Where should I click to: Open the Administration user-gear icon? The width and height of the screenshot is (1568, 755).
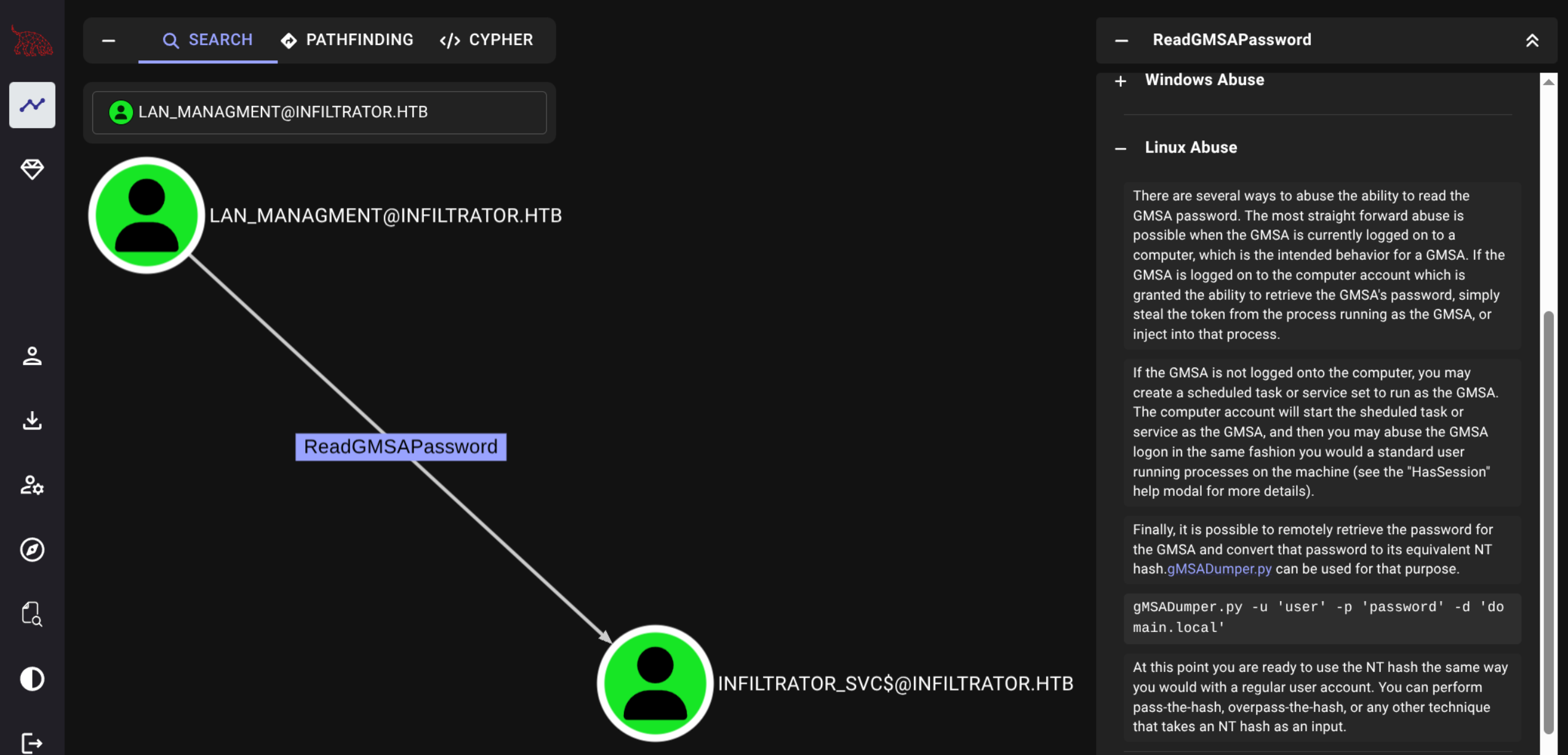pos(32,485)
